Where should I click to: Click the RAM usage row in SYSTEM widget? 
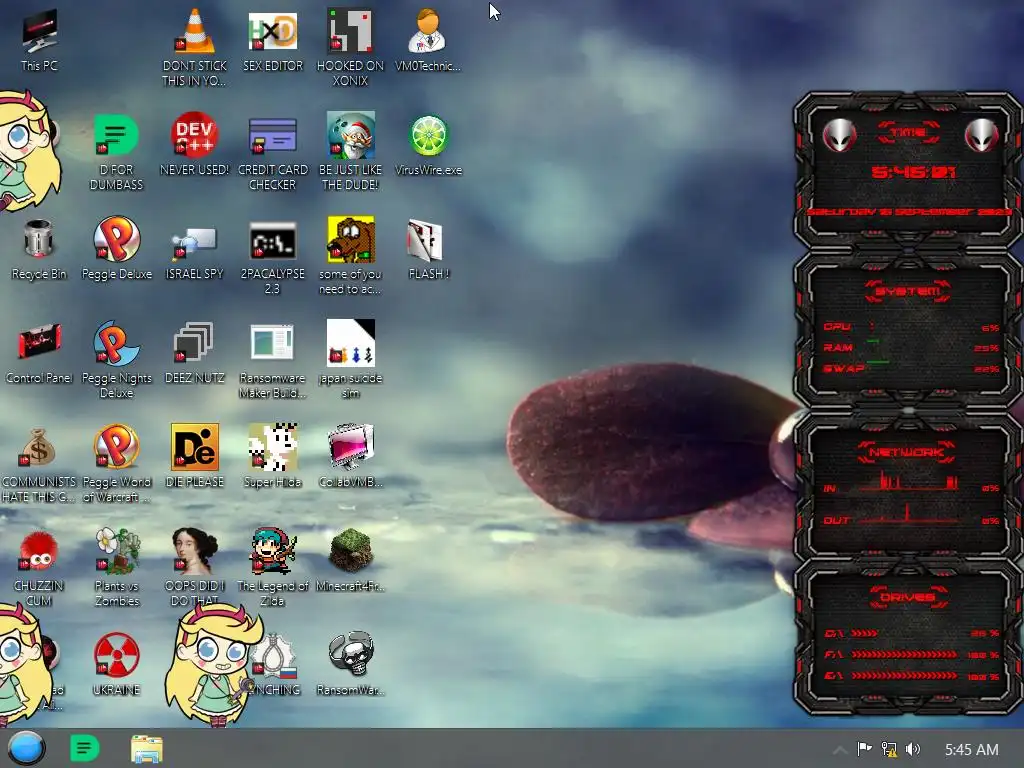910,347
